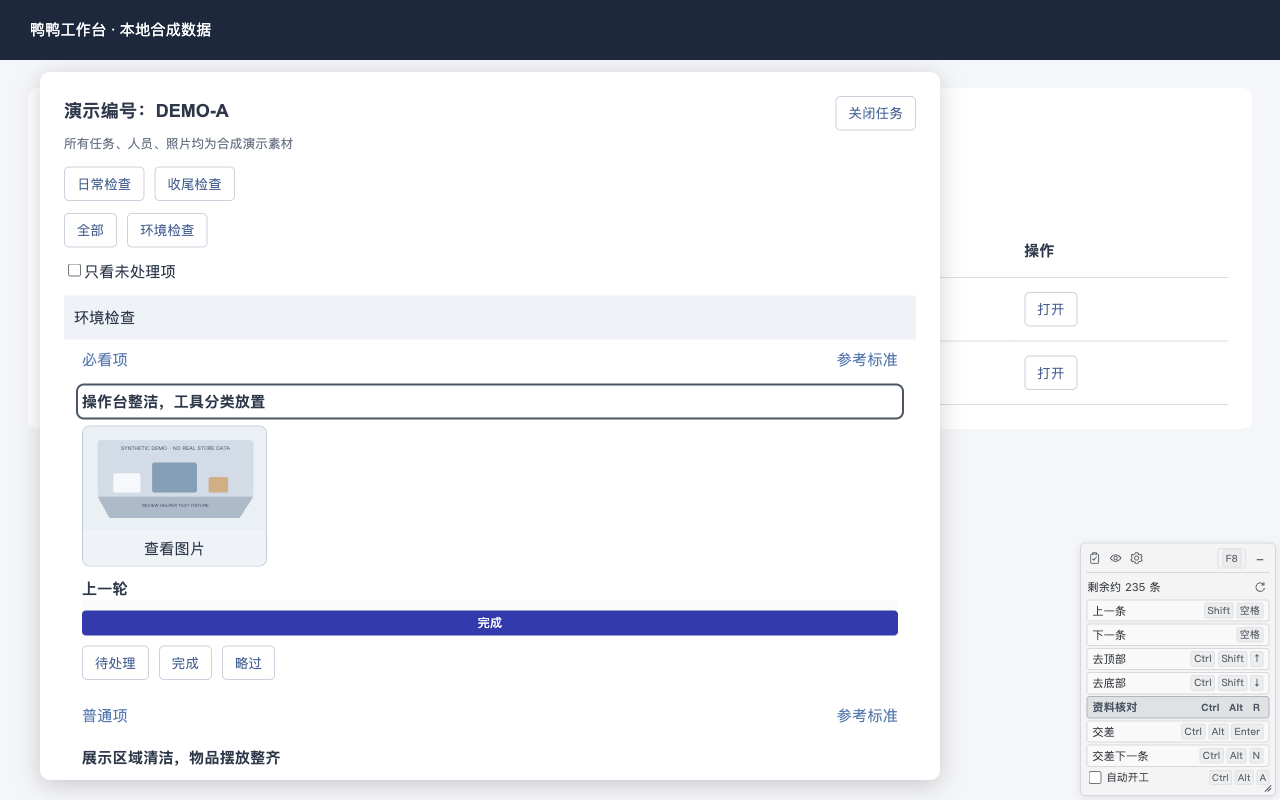Click the 展示区域清洁，物品摆放整齐 item title
This screenshot has height=800, width=1280.
click(x=181, y=758)
